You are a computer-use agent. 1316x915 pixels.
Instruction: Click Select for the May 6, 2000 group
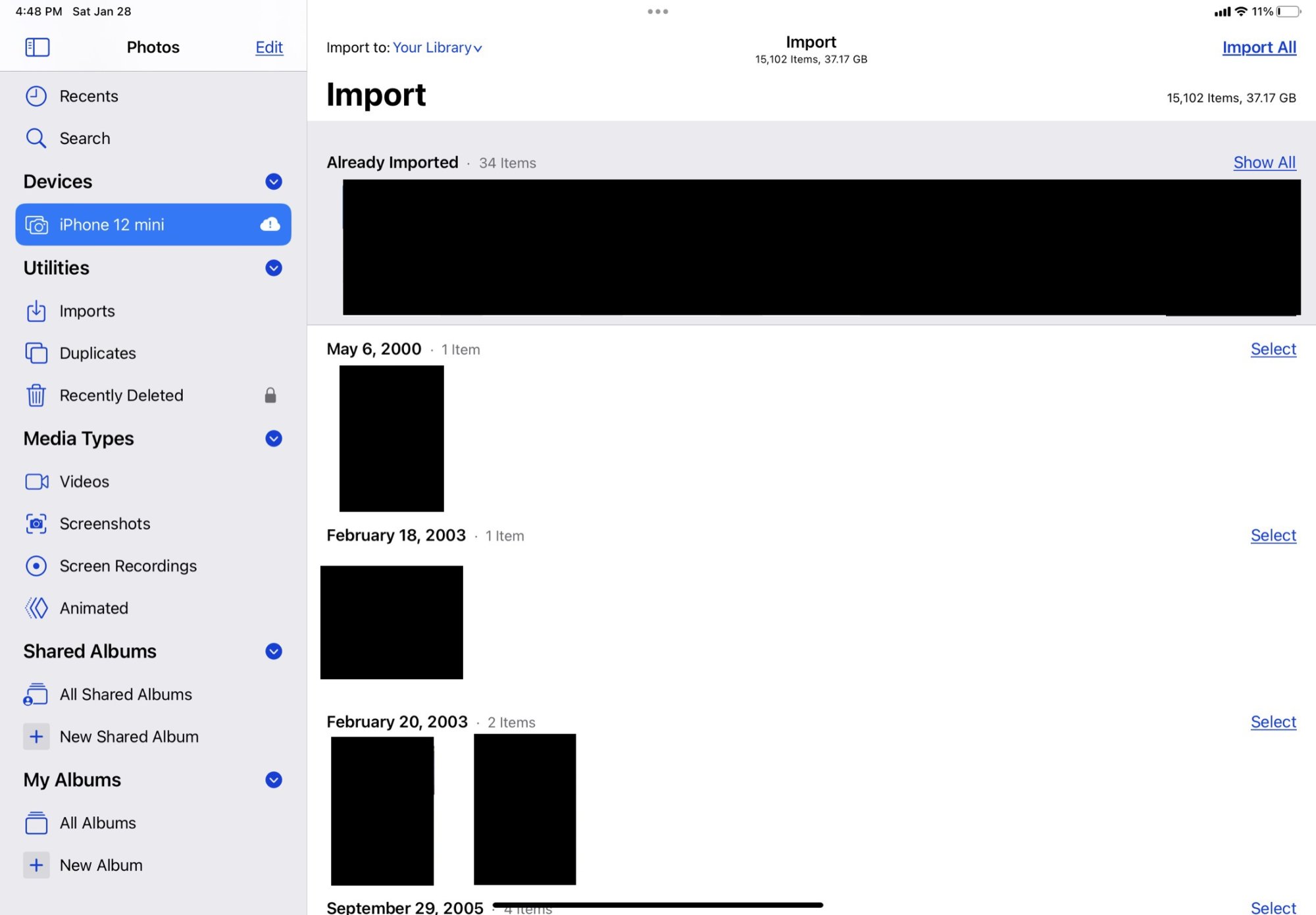click(x=1273, y=349)
